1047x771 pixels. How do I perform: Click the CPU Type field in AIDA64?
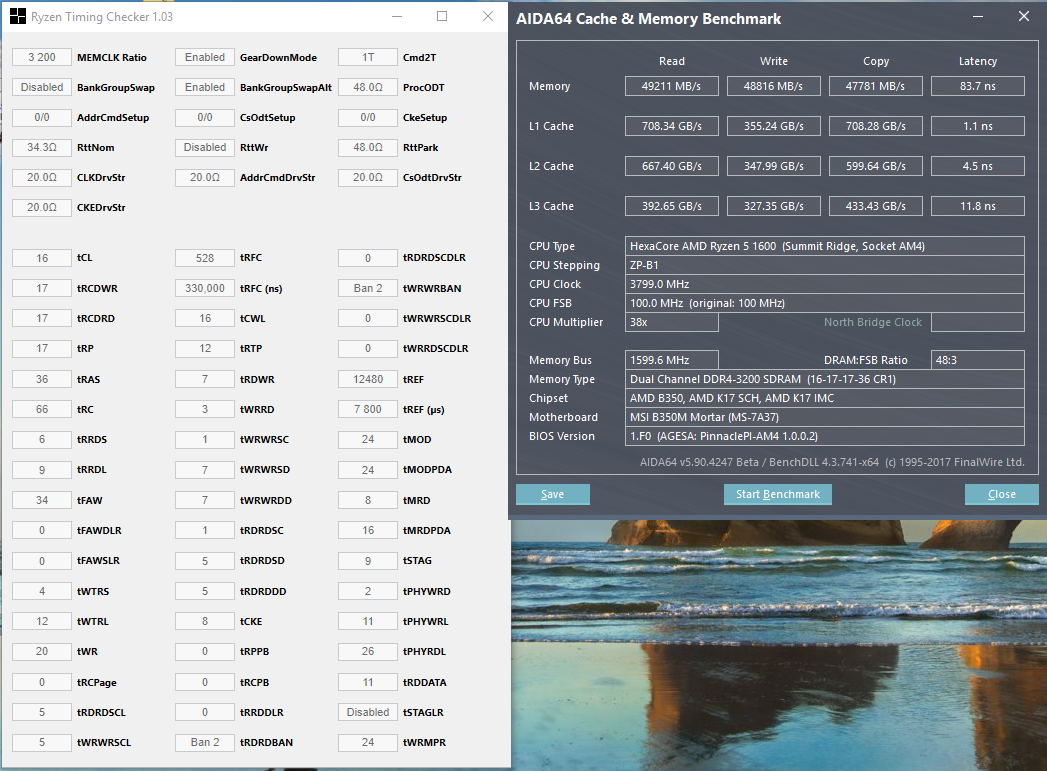point(825,246)
